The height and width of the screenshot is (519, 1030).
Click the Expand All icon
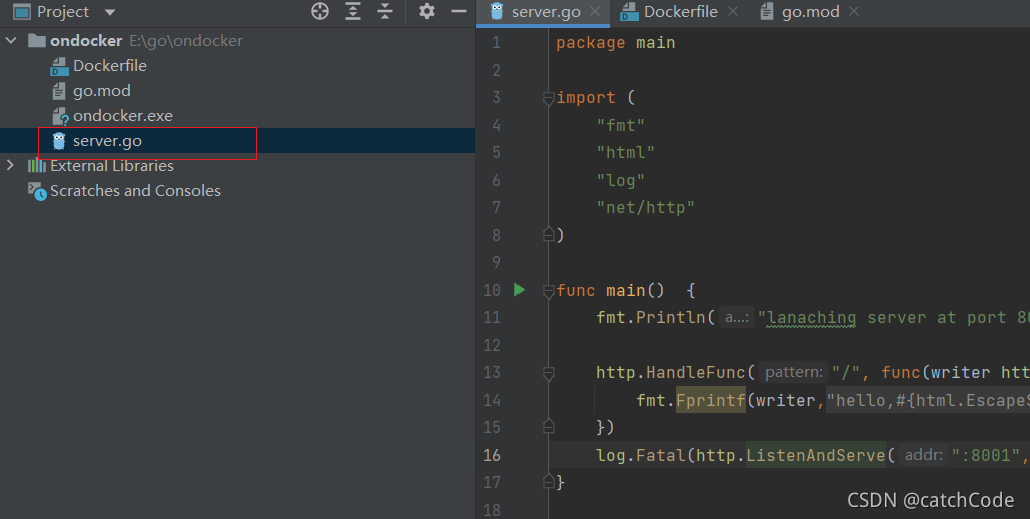(x=353, y=11)
